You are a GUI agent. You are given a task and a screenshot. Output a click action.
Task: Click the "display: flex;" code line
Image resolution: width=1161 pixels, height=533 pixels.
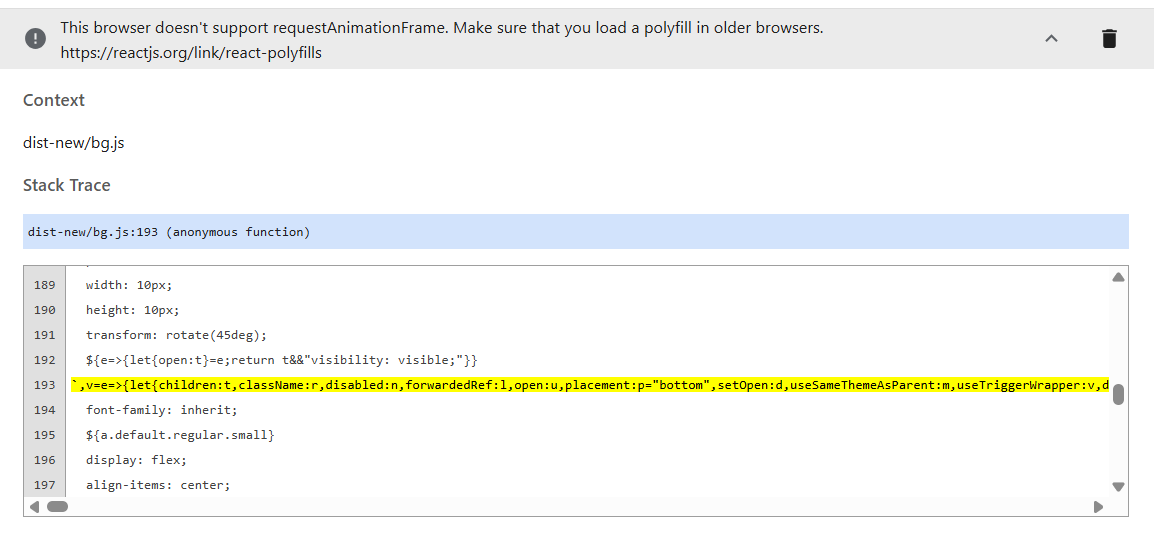click(136, 460)
